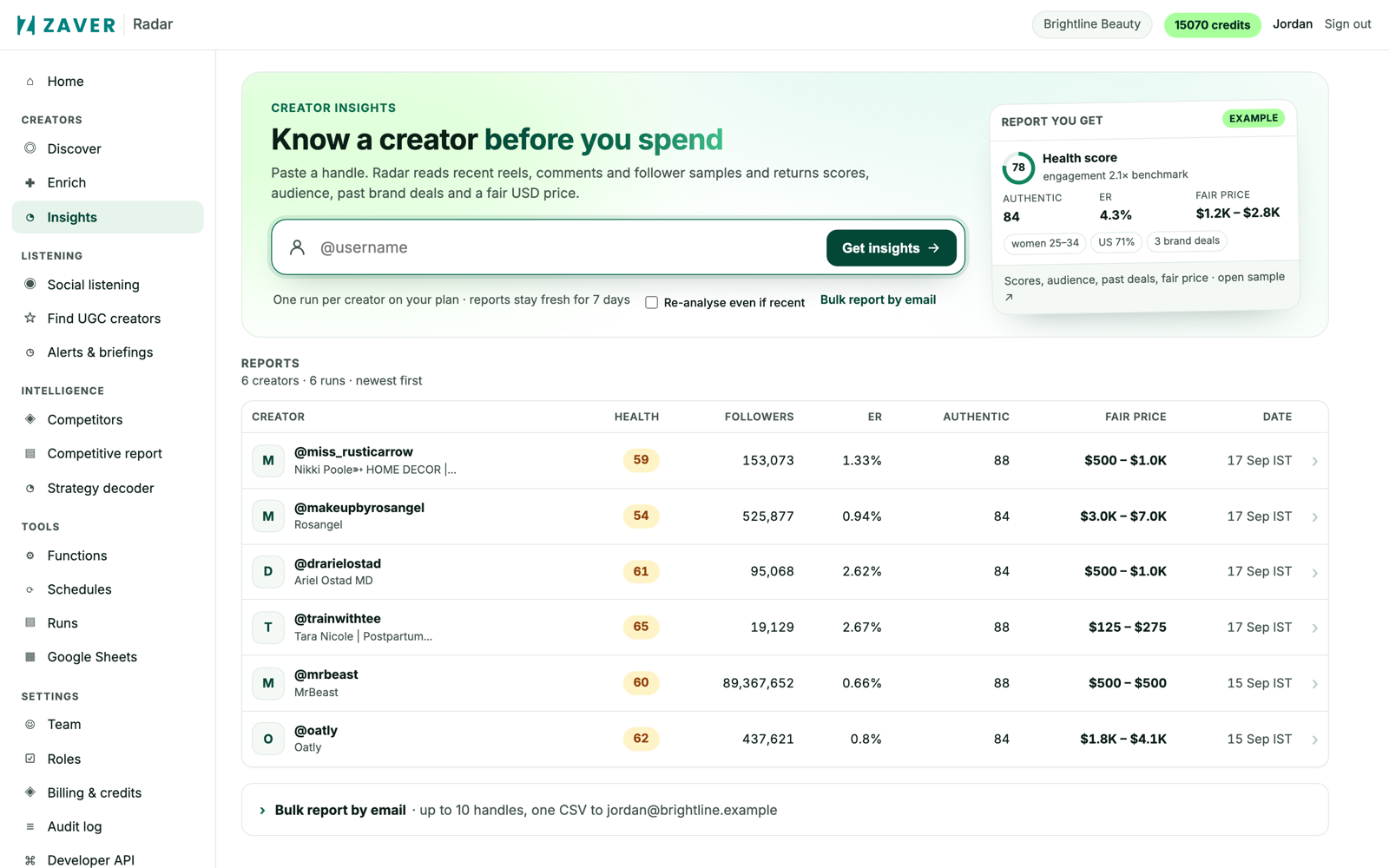Click the Get insights button

pyautogui.click(x=892, y=248)
